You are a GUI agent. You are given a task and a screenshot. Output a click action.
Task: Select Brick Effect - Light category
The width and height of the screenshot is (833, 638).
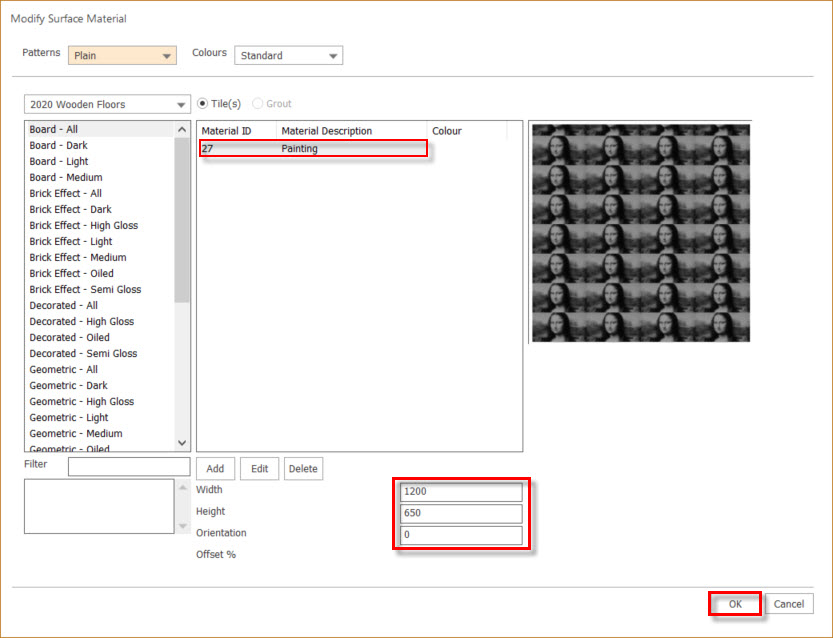[x=100, y=241]
